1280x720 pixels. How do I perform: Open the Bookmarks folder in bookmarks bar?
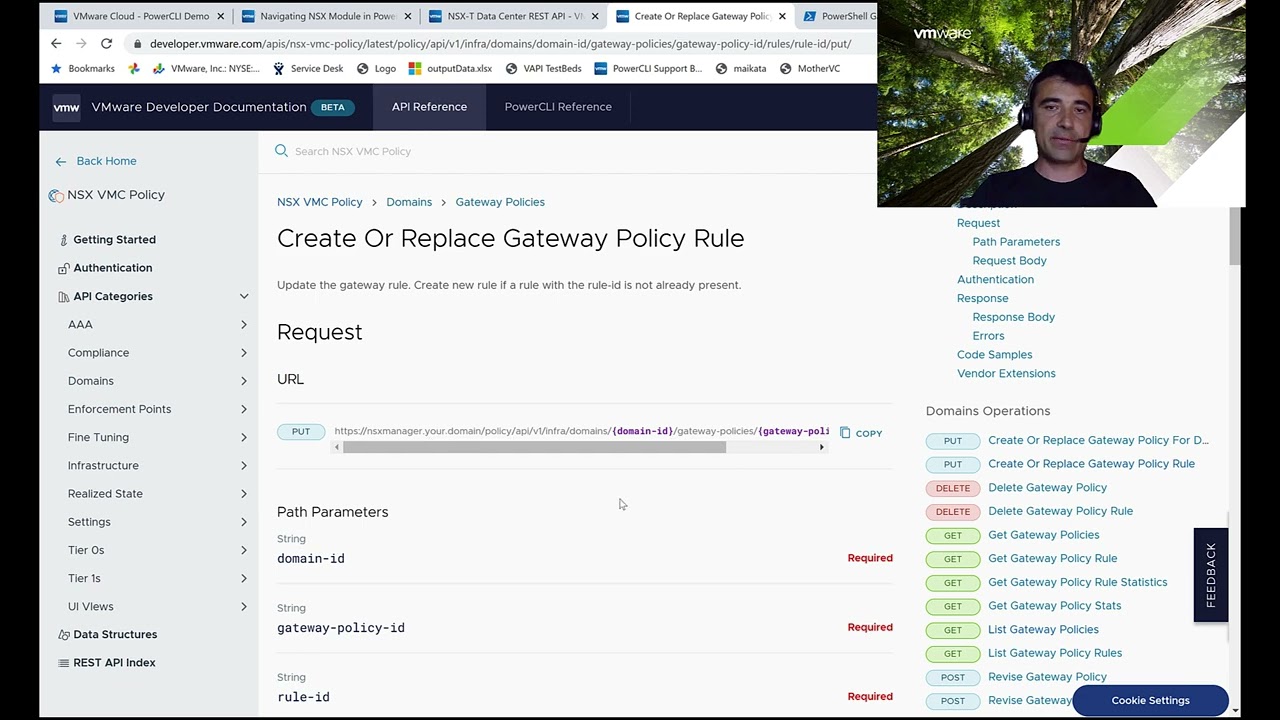click(x=82, y=68)
